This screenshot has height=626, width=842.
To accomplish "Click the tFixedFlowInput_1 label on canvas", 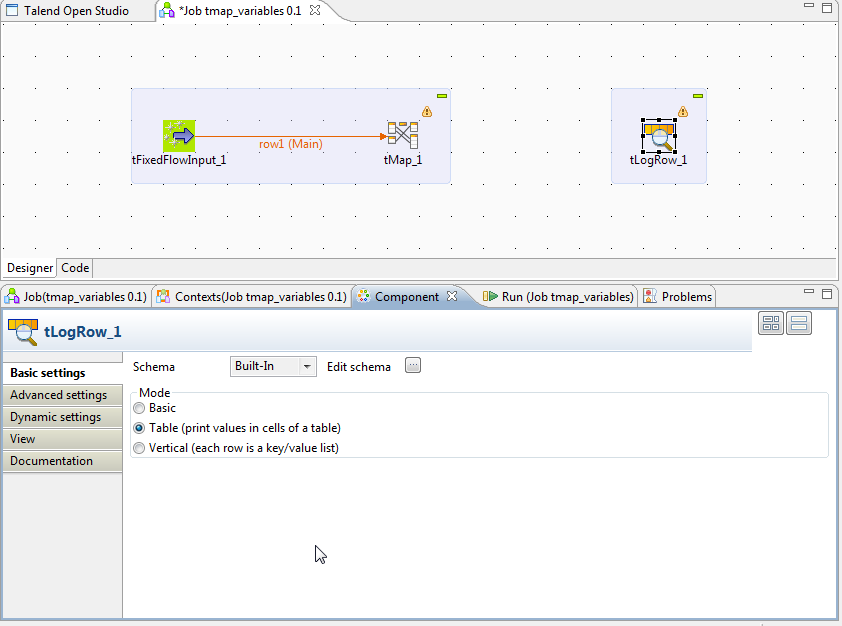I will [x=179, y=160].
